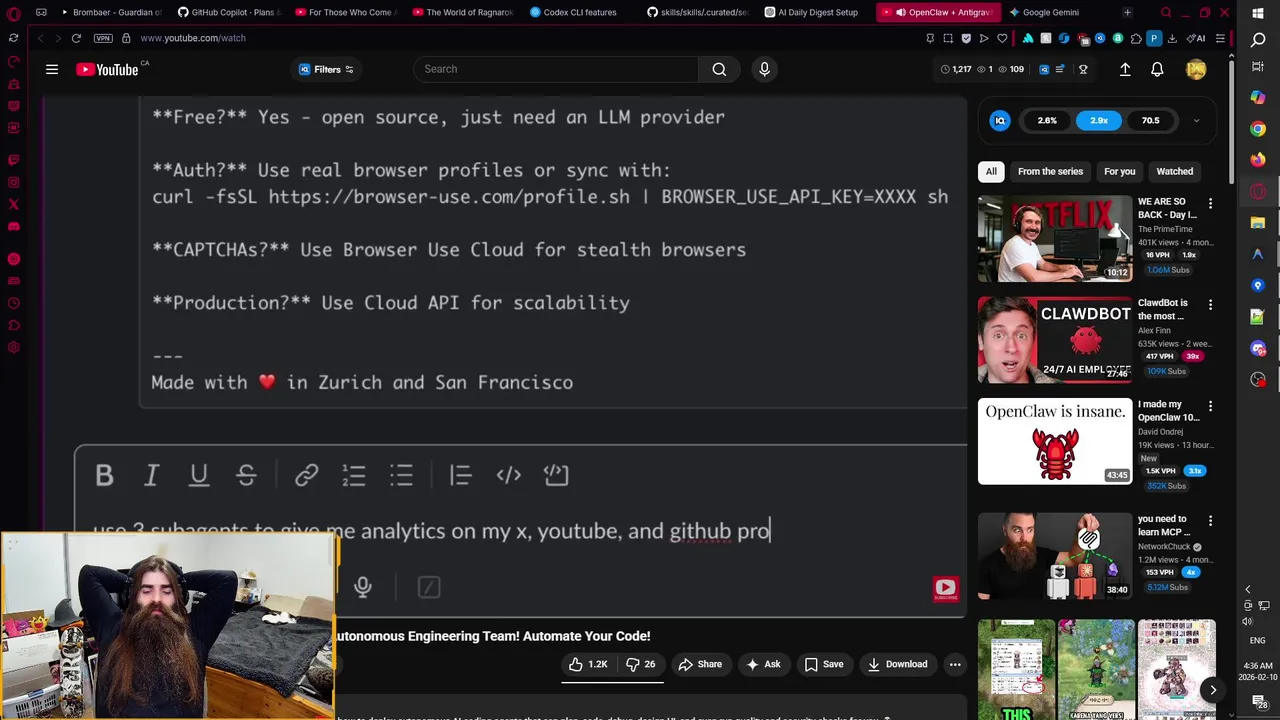Like the video with 1.2K button
The width and height of the screenshot is (1280, 720).
[589, 664]
